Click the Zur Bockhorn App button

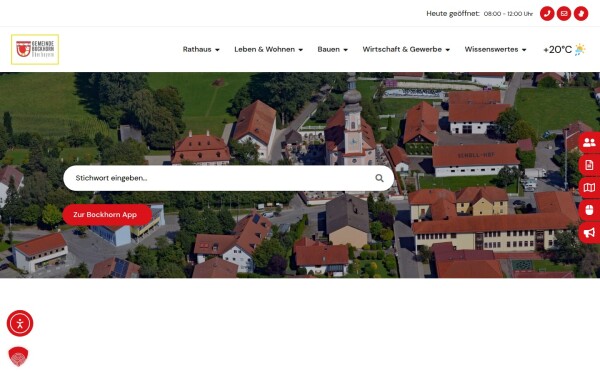click(x=107, y=215)
